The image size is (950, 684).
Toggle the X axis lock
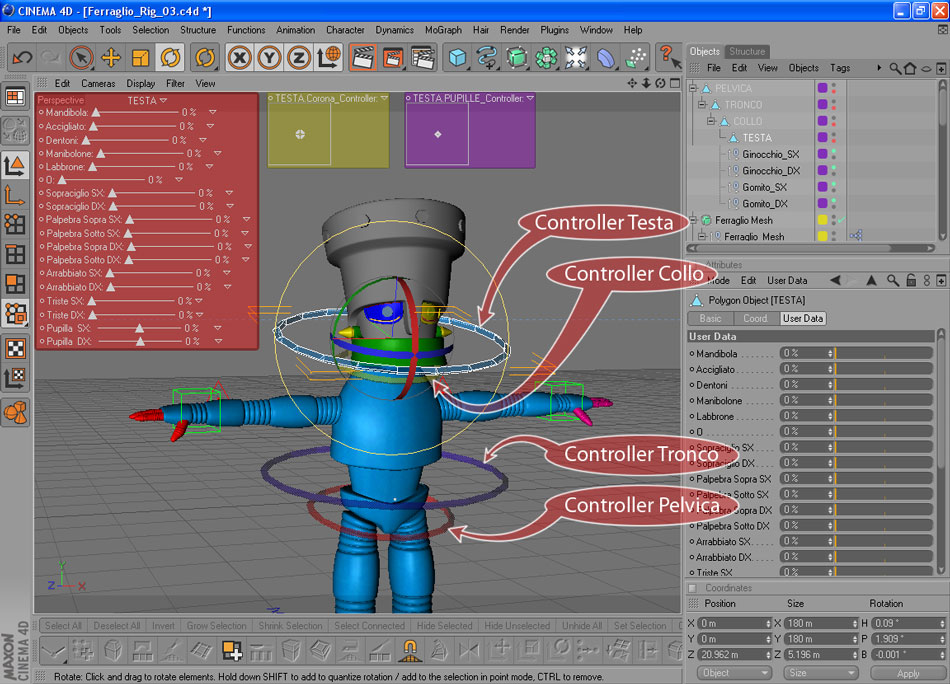click(x=239, y=58)
